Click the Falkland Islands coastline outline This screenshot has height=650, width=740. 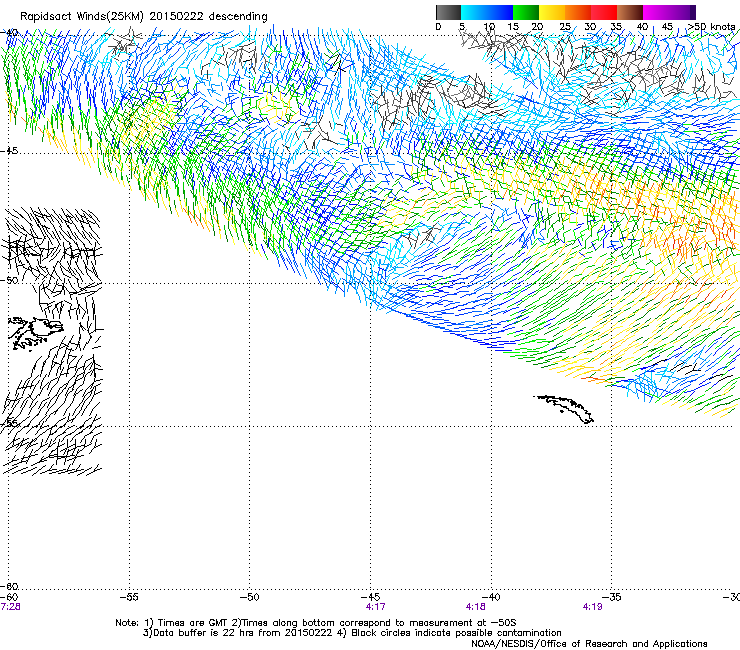coord(36,333)
